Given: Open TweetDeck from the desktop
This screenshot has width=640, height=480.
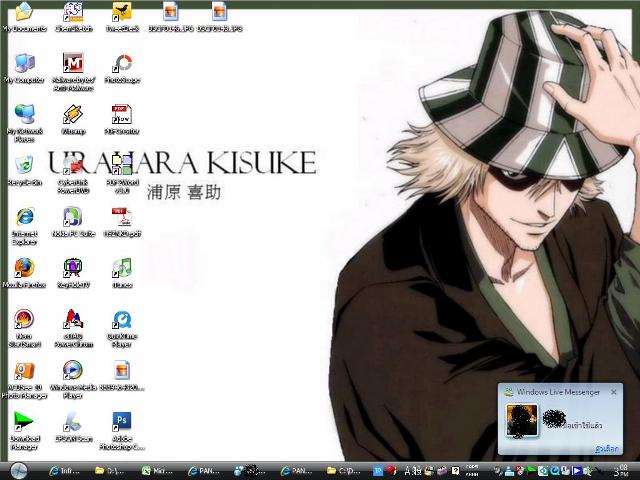Looking at the screenshot, I should (x=122, y=17).
